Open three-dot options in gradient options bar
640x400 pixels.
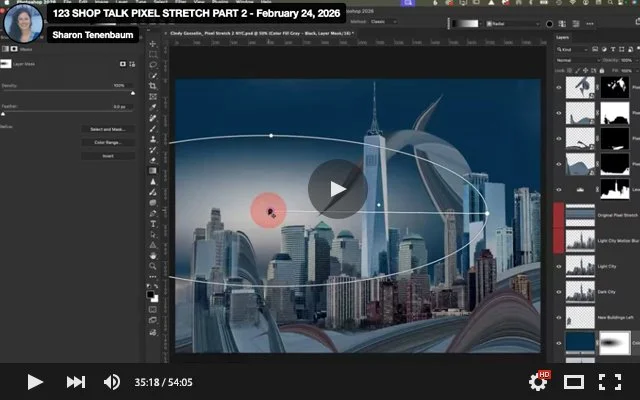(590, 24)
